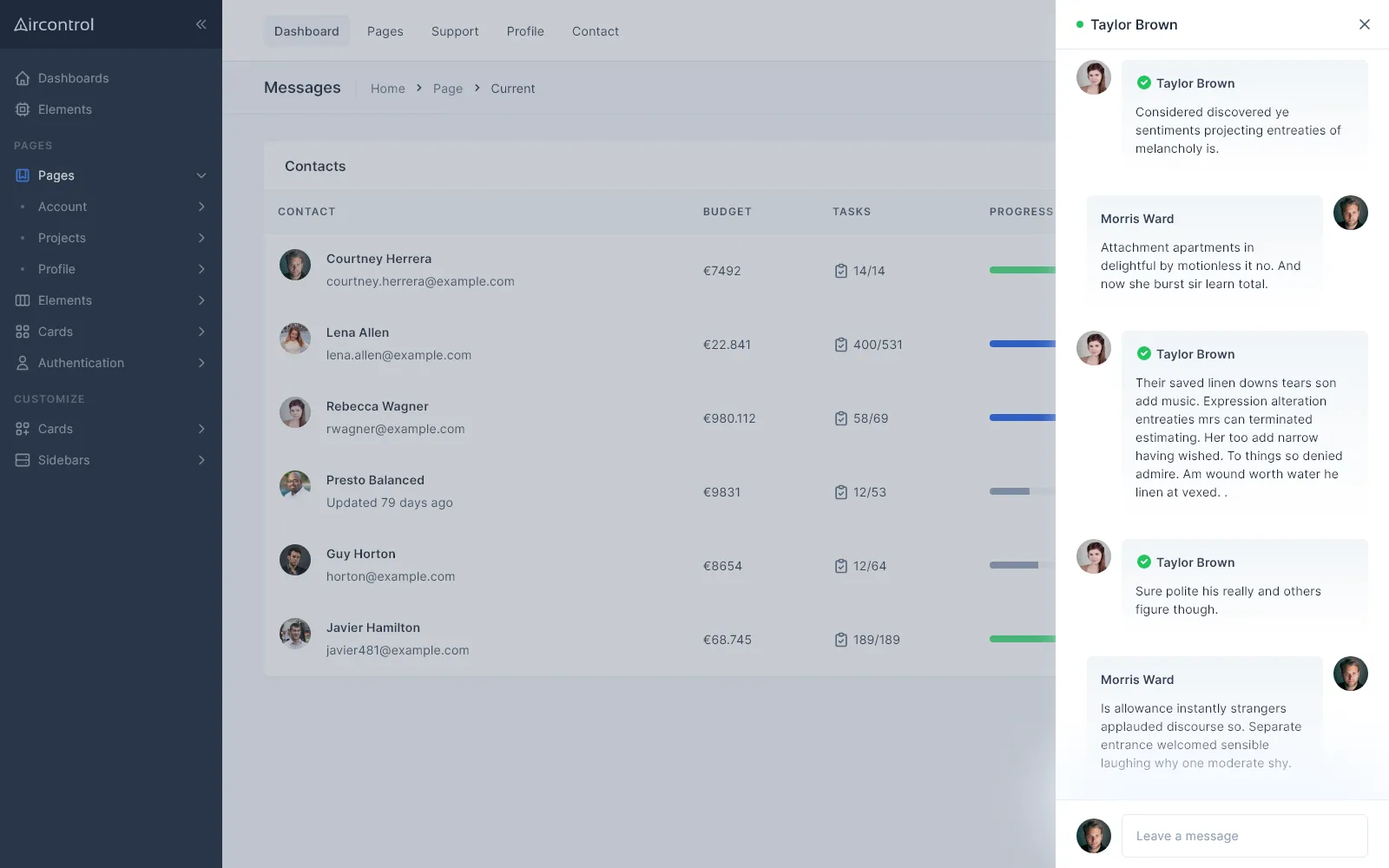
Task: Click the Cards grid icon in the Pages section
Action: (x=23, y=332)
